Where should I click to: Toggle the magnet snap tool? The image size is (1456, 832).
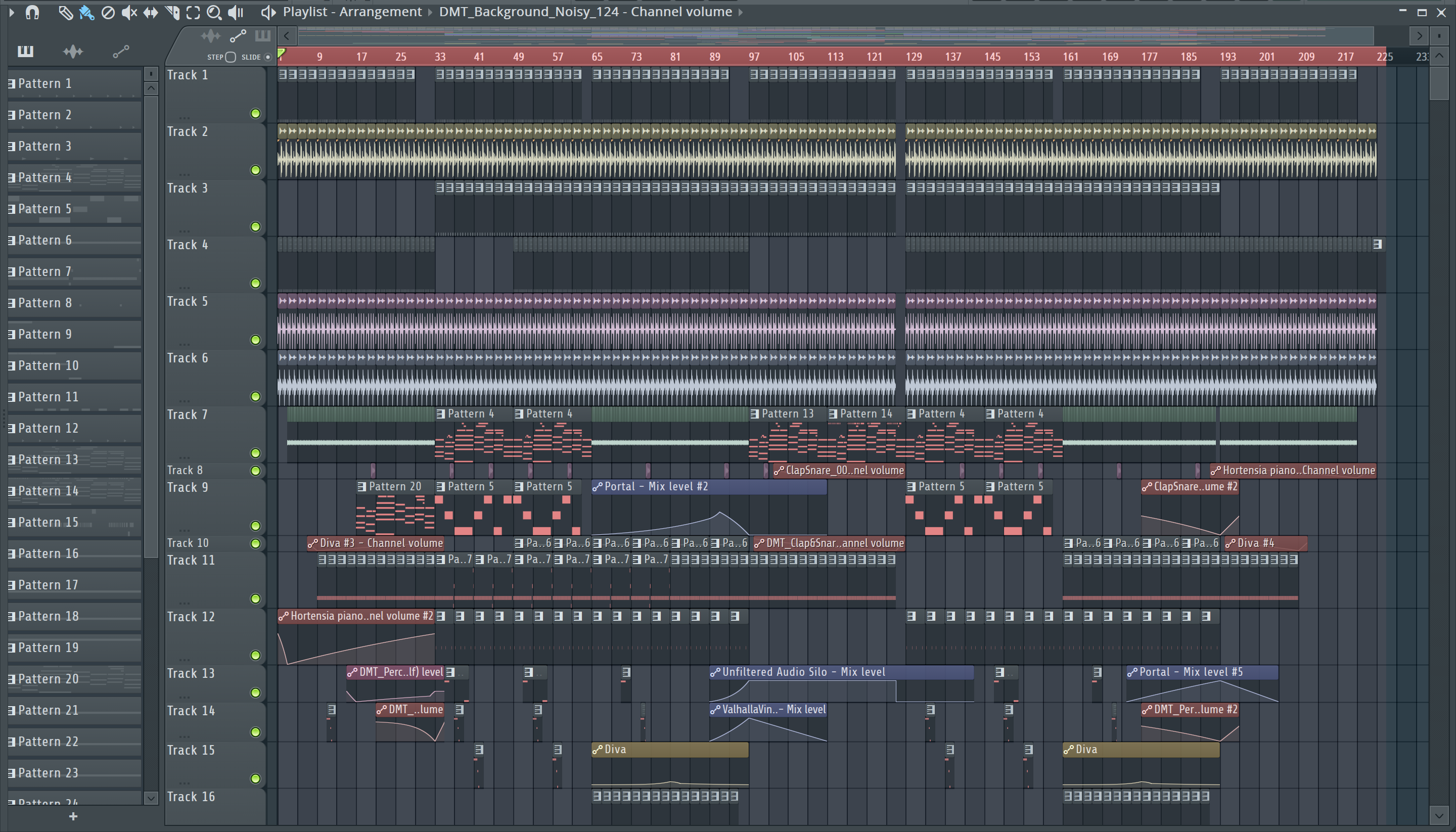pos(32,12)
